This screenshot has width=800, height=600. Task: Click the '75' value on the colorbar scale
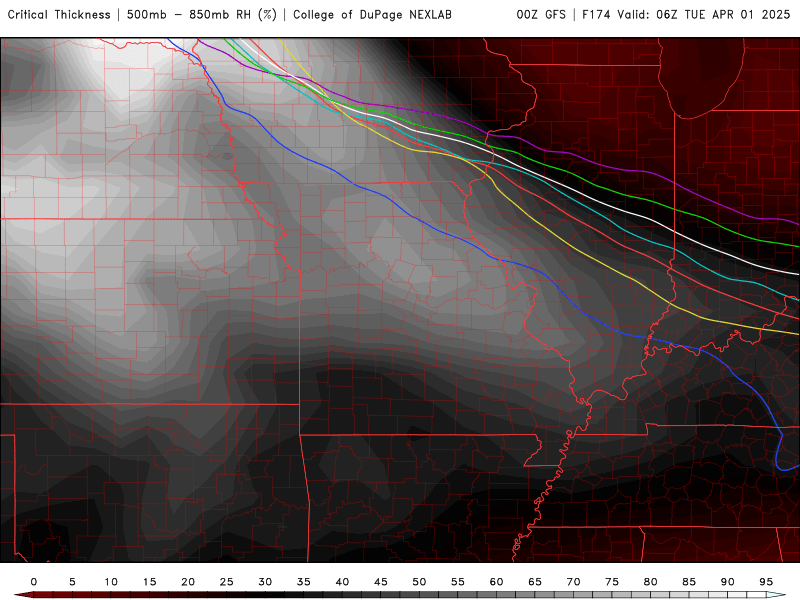tap(612, 582)
